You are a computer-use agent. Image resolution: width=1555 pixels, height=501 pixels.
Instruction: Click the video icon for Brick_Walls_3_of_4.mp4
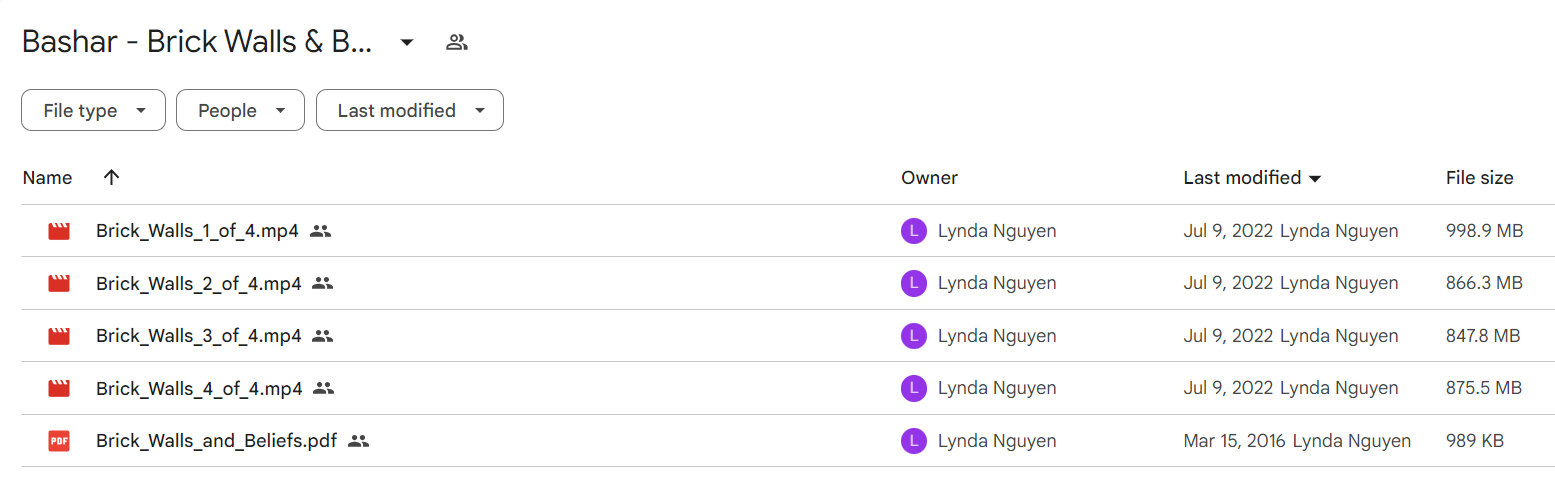point(59,336)
